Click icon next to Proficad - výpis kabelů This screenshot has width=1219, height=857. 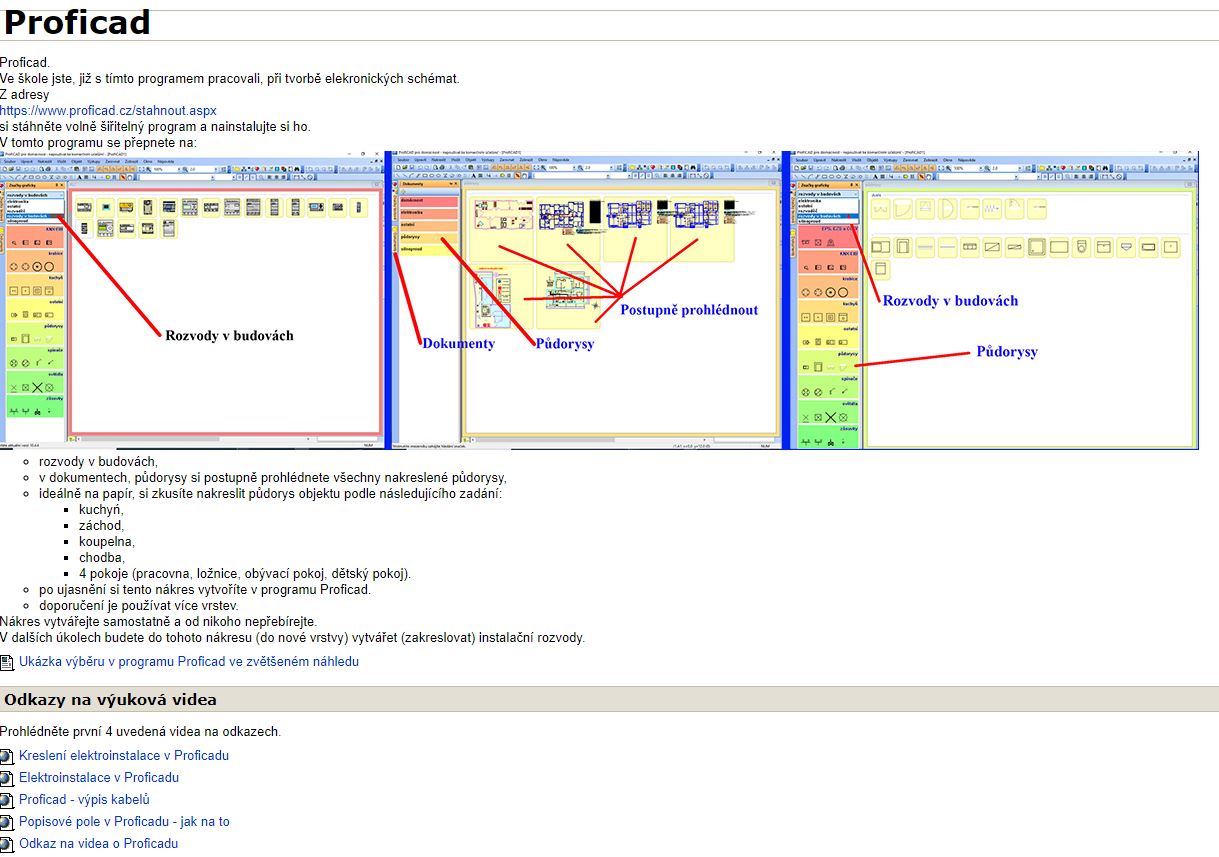click(x=8, y=800)
